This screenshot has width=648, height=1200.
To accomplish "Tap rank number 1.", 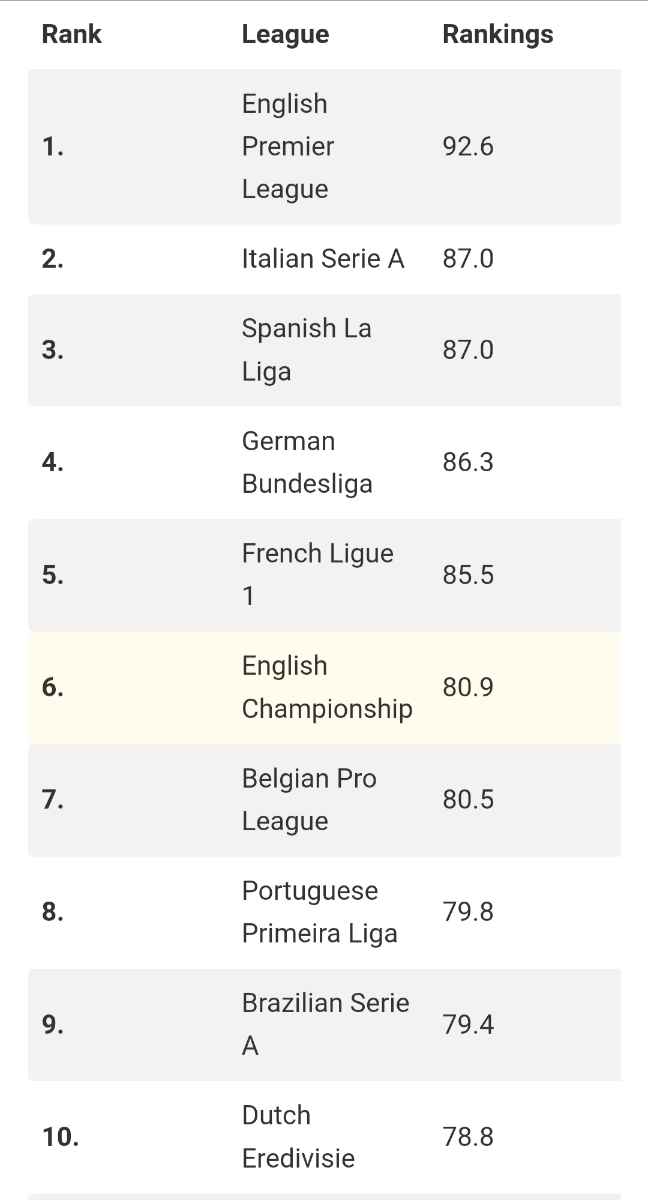I will click(x=53, y=146).
